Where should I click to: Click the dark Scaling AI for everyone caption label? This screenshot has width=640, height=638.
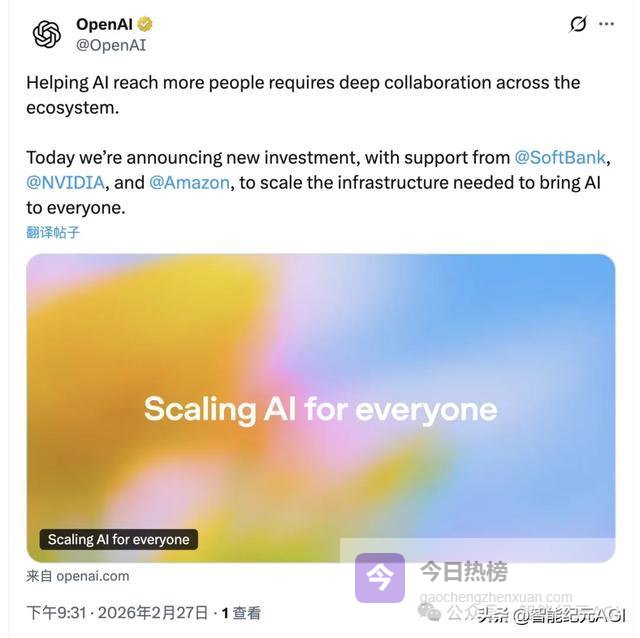tap(119, 540)
